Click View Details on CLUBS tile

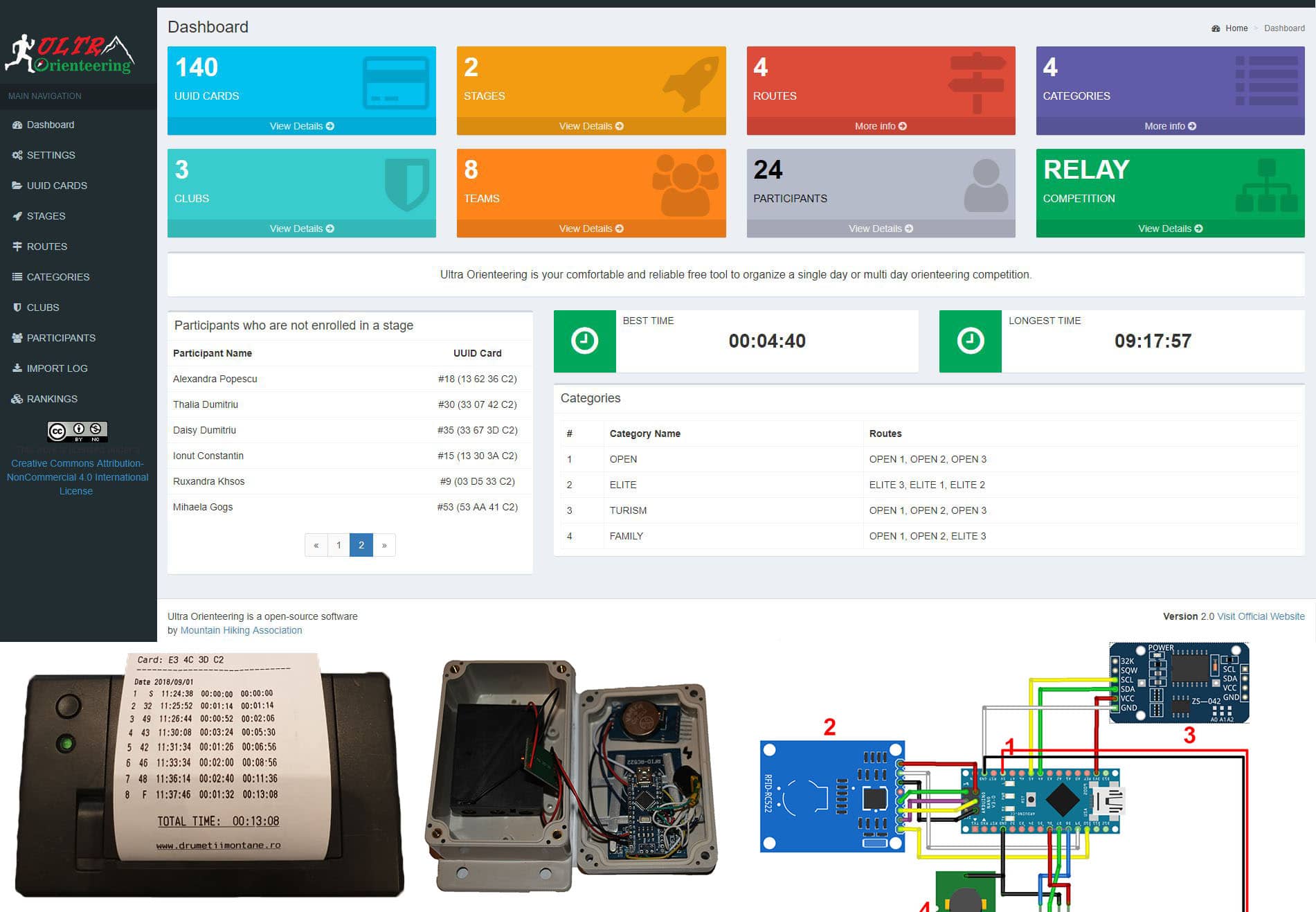(x=302, y=229)
